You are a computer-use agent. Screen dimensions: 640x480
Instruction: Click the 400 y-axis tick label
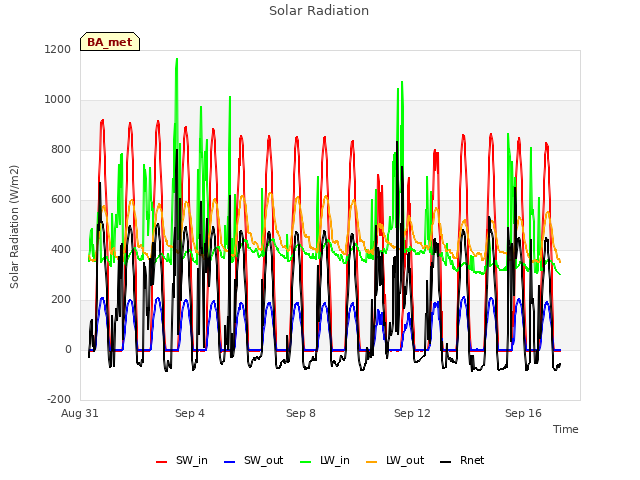[61, 250]
